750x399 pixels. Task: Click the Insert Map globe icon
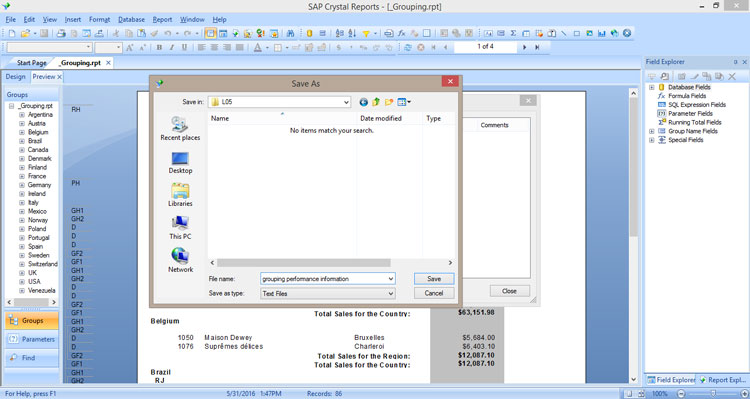[x=615, y=33]
